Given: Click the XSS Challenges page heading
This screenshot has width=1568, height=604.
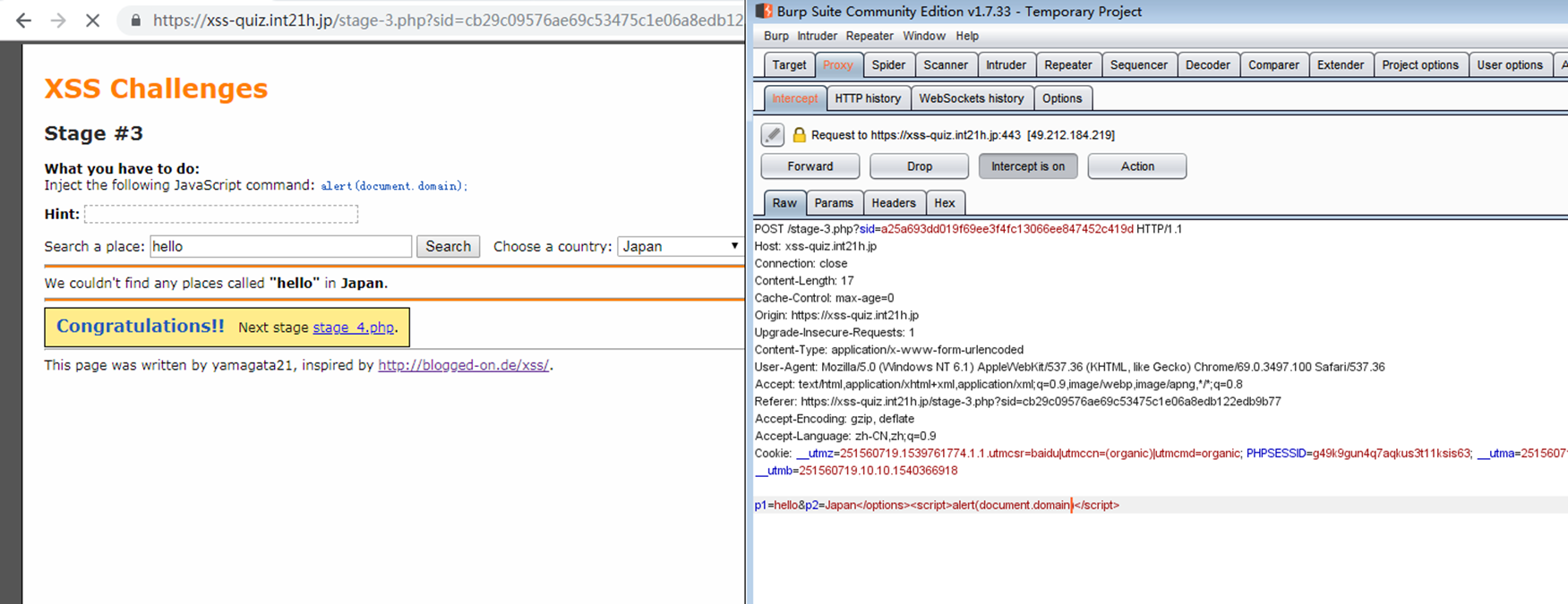Looking at the screenshot, I should (156, 88).
